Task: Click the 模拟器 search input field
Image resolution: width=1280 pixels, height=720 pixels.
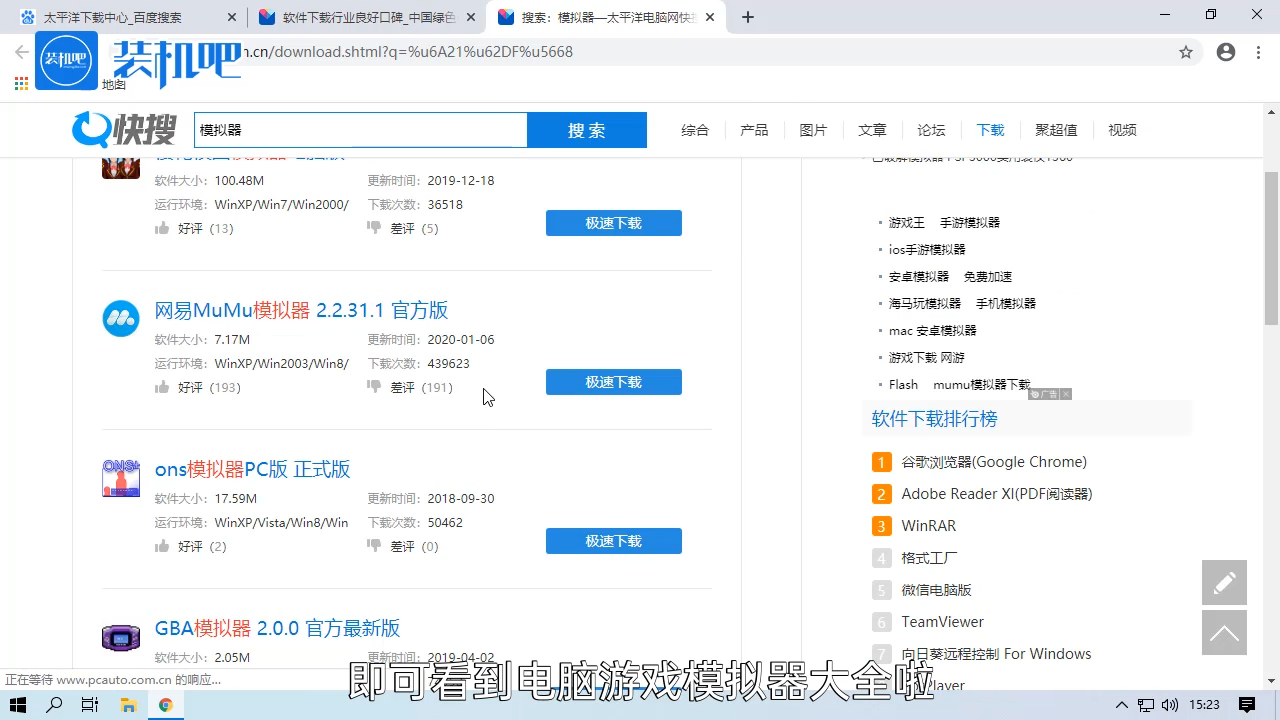Action: [x=360, y=130]
